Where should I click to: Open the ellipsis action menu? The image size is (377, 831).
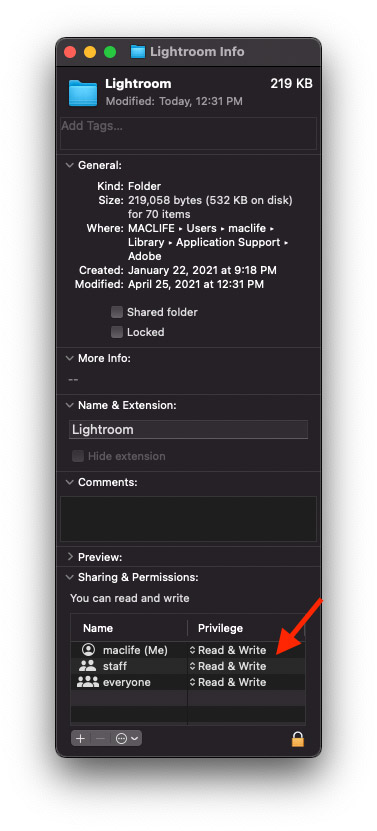(x=126, y=739)
